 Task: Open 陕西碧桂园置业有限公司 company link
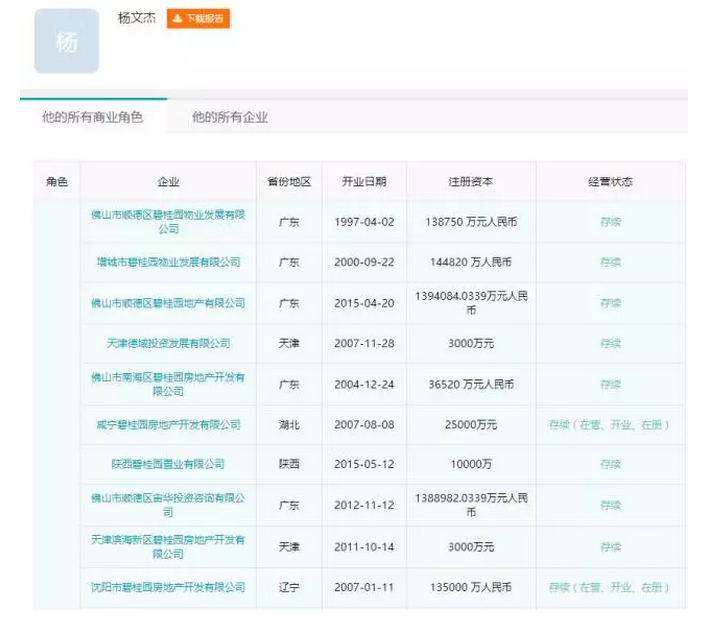click(168, 464)
